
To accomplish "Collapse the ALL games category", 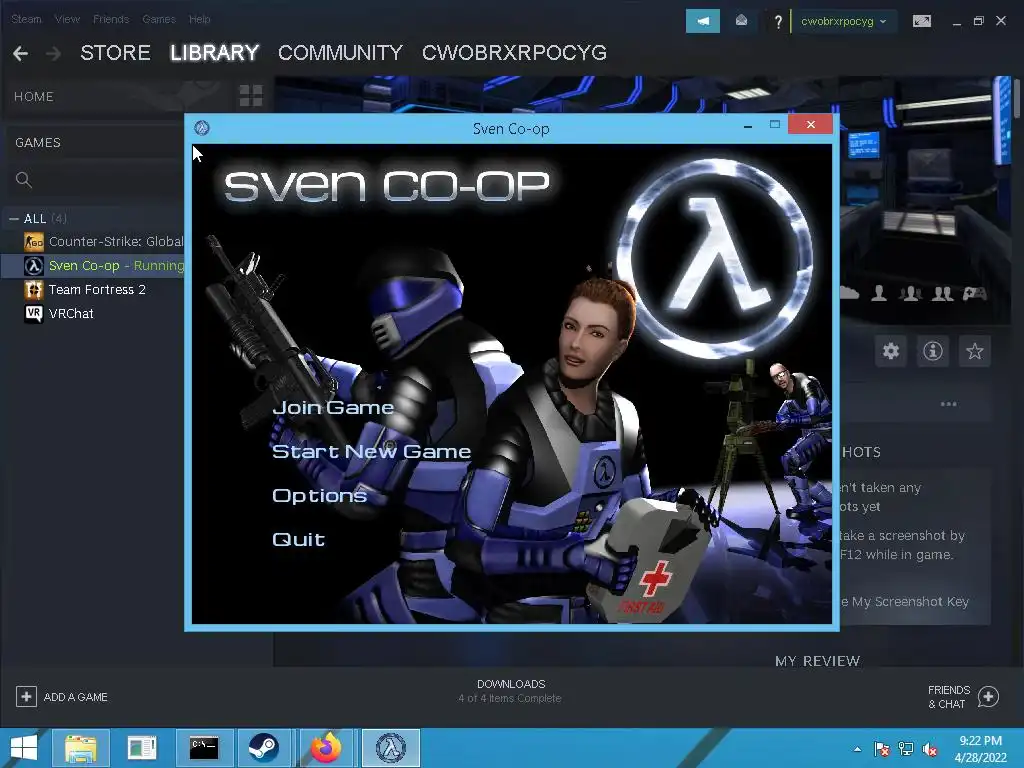I will [x=14, y=219].
